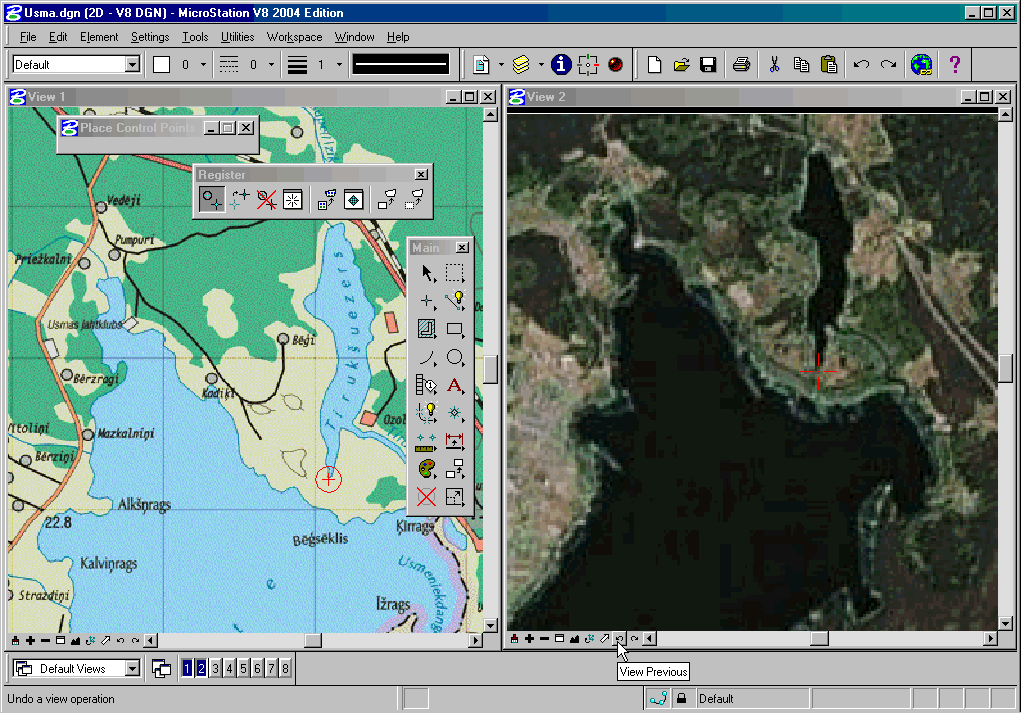1021x714 pixels.
Task: Toggle view 4 button in View Groups
Action: click(229, 668)
